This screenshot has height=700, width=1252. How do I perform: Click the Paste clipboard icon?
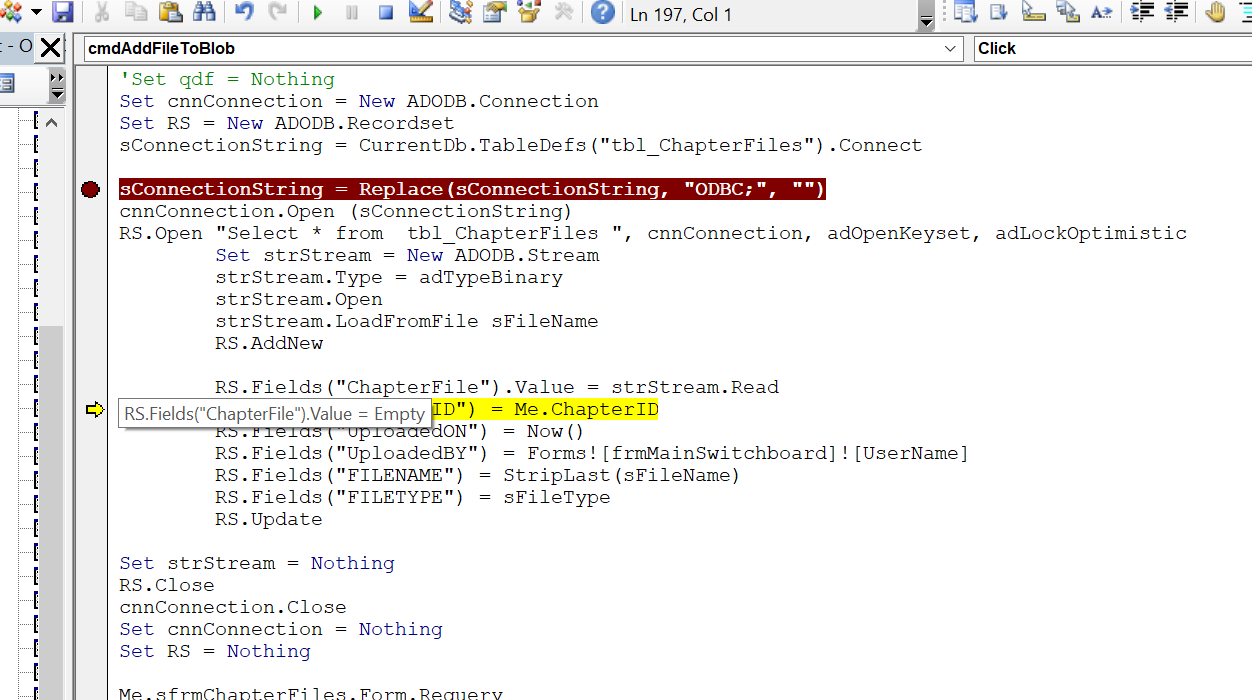click(x=170, y=13)
